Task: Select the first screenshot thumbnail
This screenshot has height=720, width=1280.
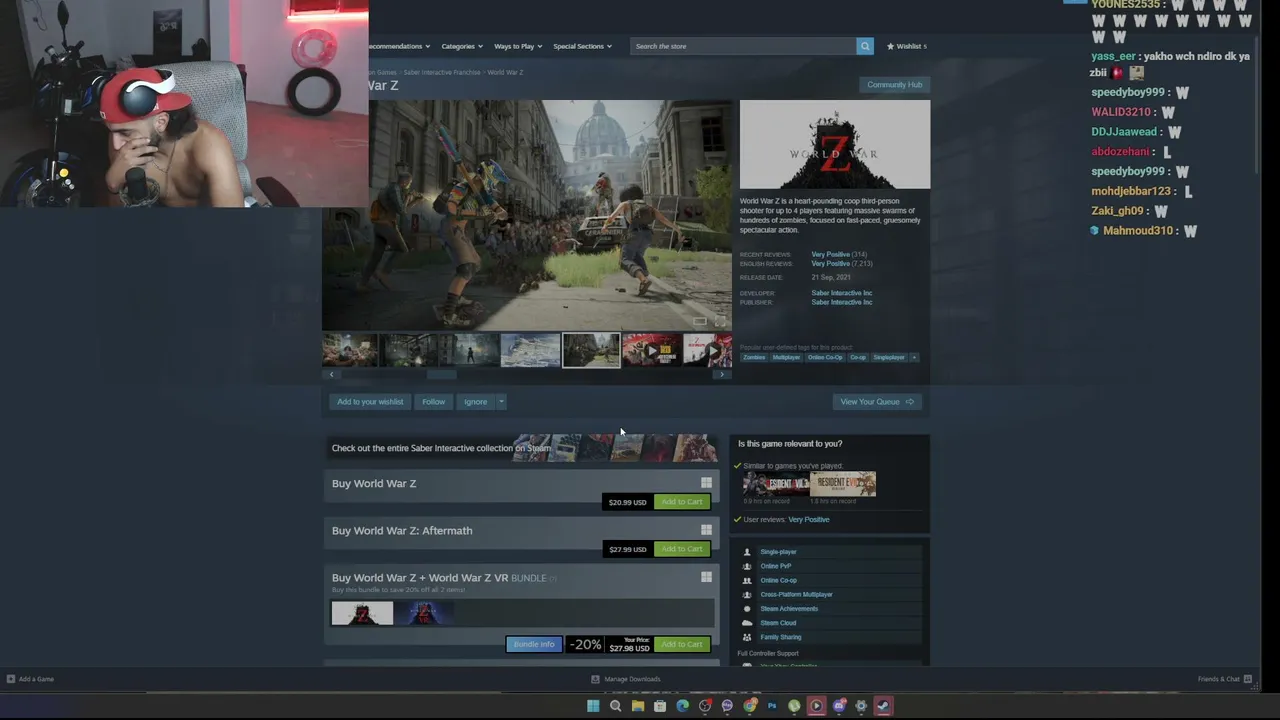Action: (x=350, y=351)
